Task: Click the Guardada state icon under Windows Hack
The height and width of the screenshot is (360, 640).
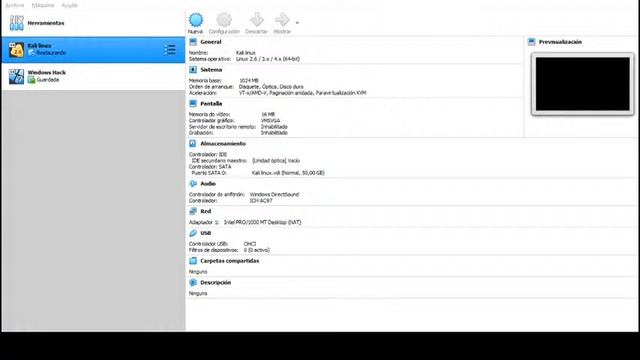Action: [31, 80]
